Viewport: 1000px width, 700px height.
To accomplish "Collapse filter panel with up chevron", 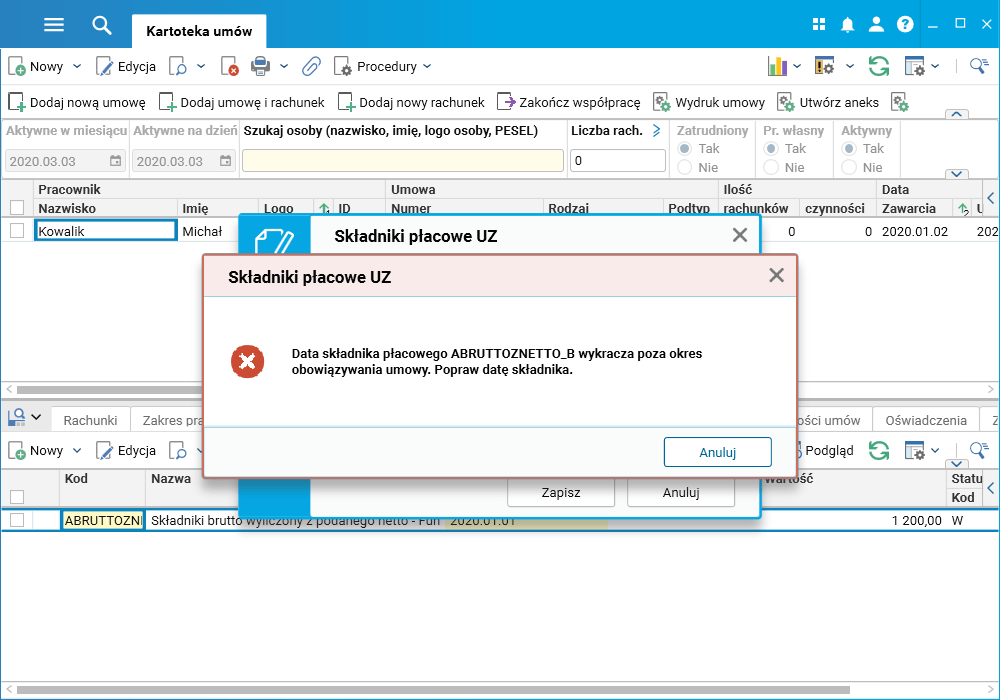I will pos(956,114).
